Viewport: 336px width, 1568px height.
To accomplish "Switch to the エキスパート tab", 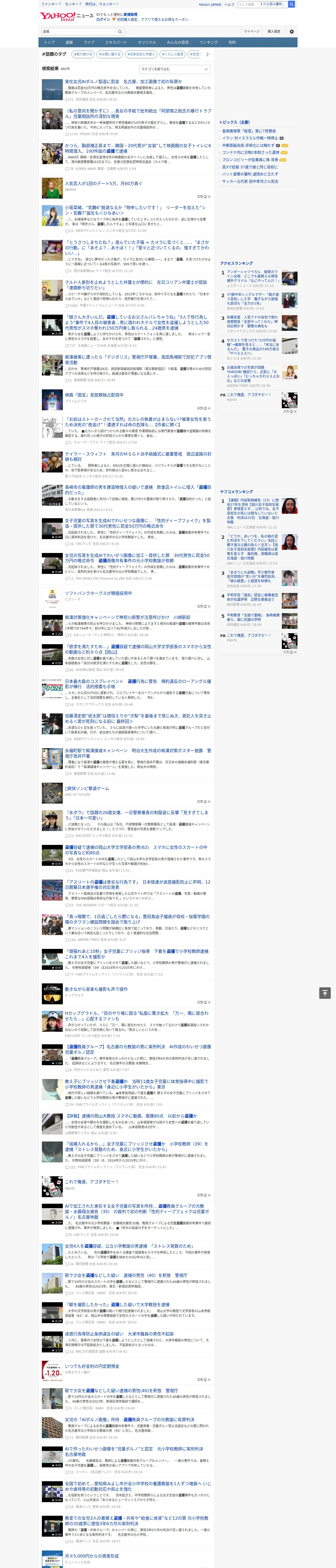I will coord(116,43).
